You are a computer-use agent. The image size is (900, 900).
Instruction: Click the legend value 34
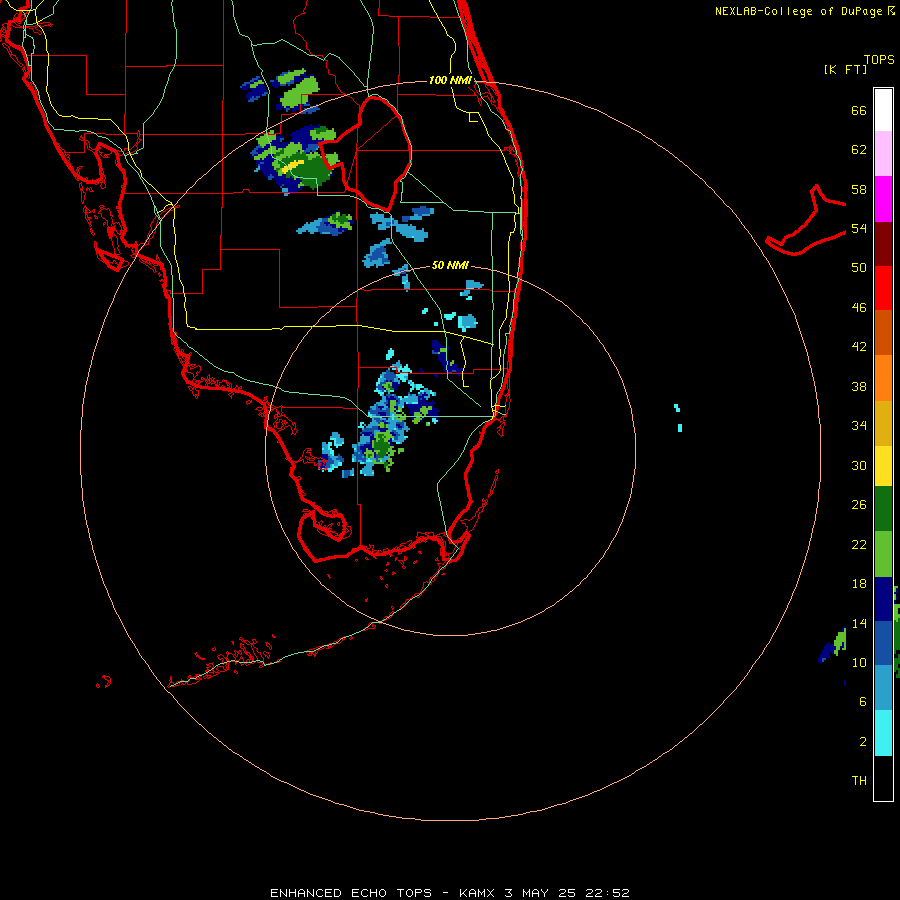click(859, 425)
